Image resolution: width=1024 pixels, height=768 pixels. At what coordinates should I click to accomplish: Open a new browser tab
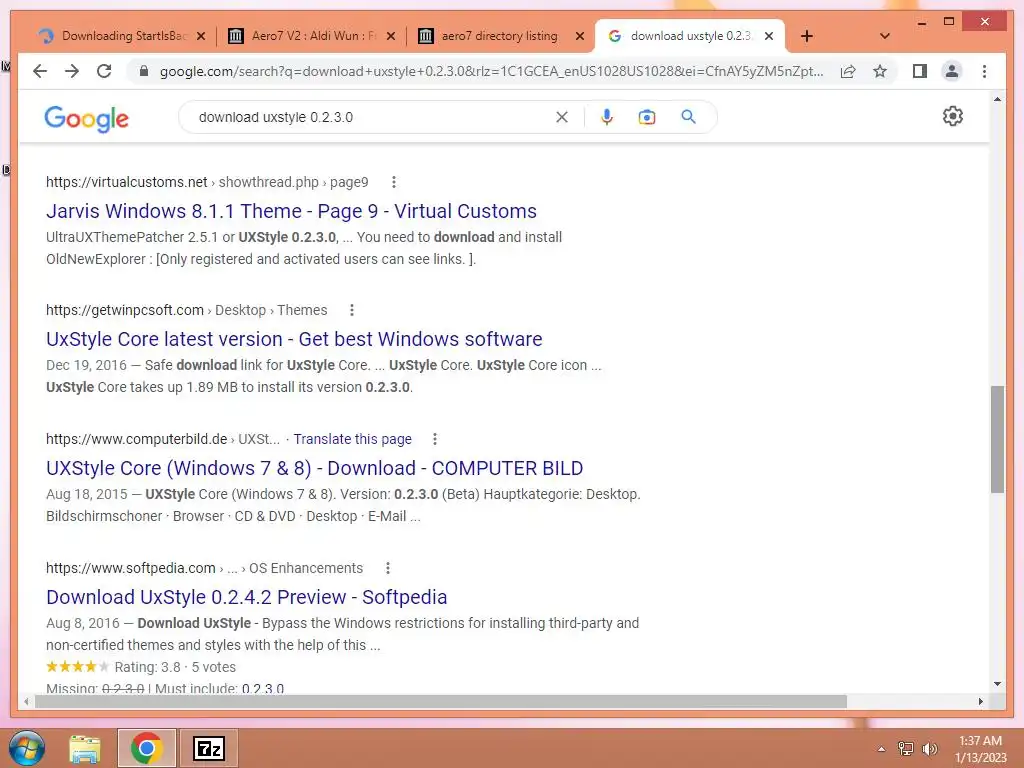click(x=807, y=36)
